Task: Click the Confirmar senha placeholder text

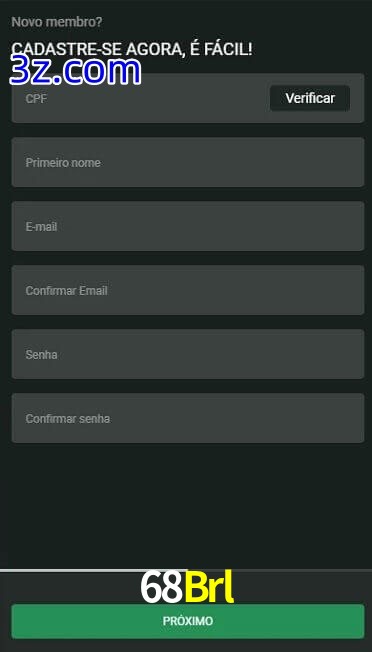Action: (x=68, y=419)
